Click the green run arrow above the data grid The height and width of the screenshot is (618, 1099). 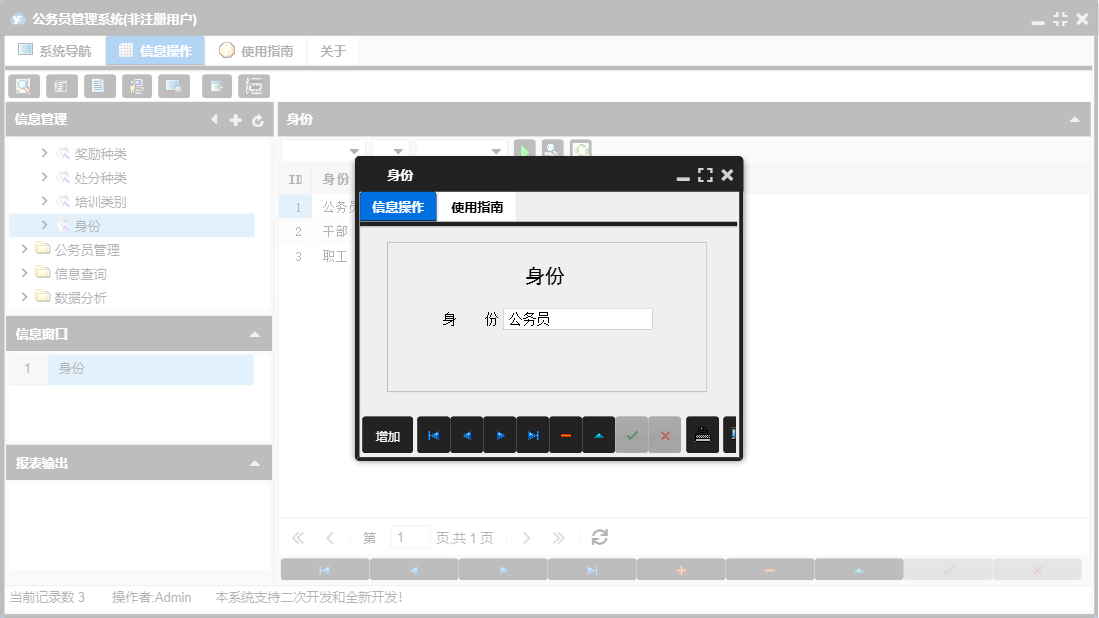[x=524, y=150]
